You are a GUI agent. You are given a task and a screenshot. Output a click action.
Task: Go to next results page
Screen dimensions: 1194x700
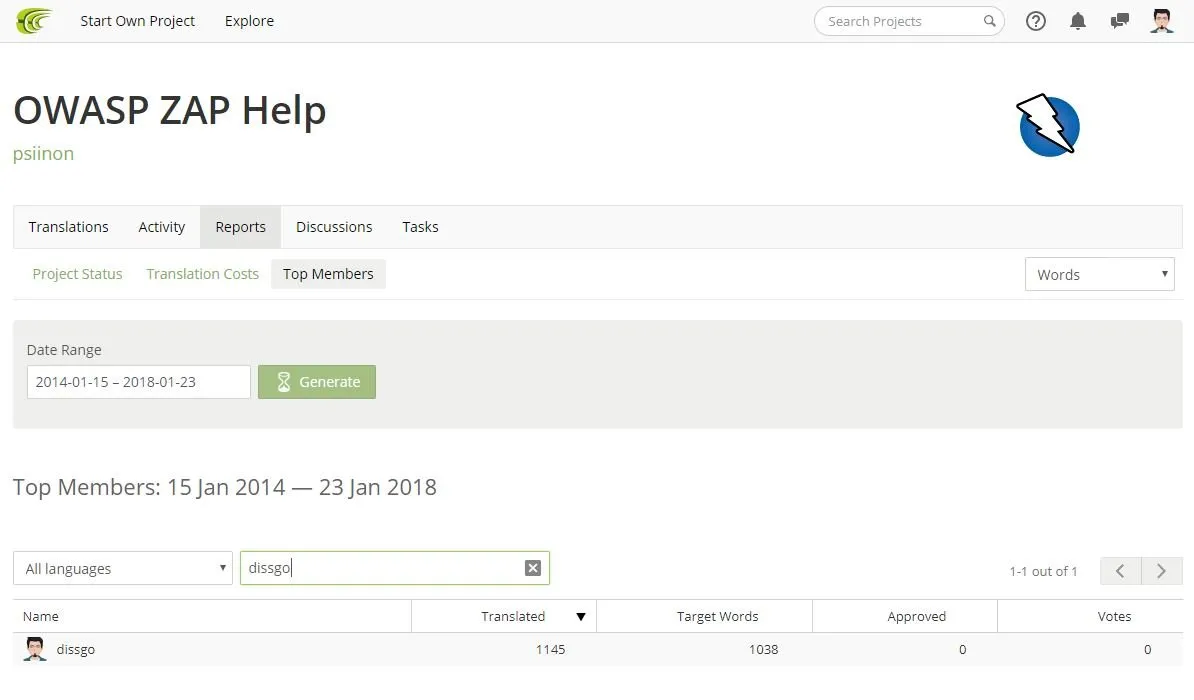coord(1161,571)
